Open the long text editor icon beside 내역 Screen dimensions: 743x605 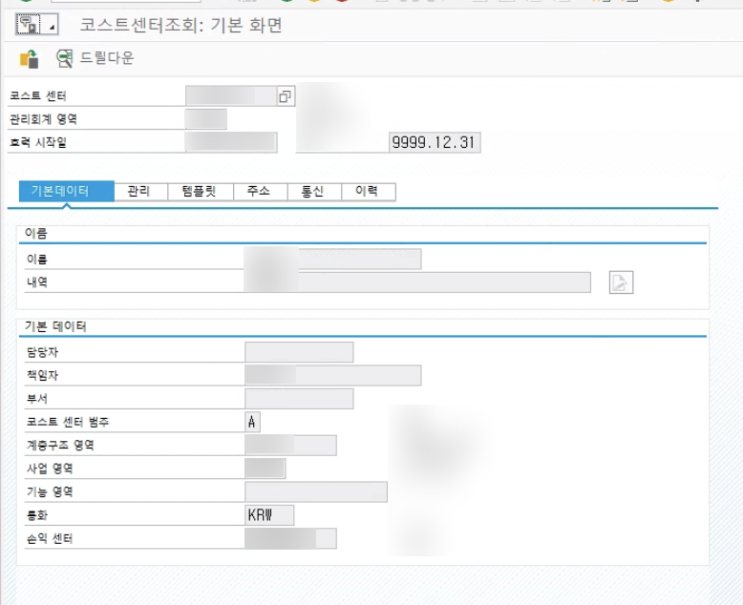click(x=621, y=282)
